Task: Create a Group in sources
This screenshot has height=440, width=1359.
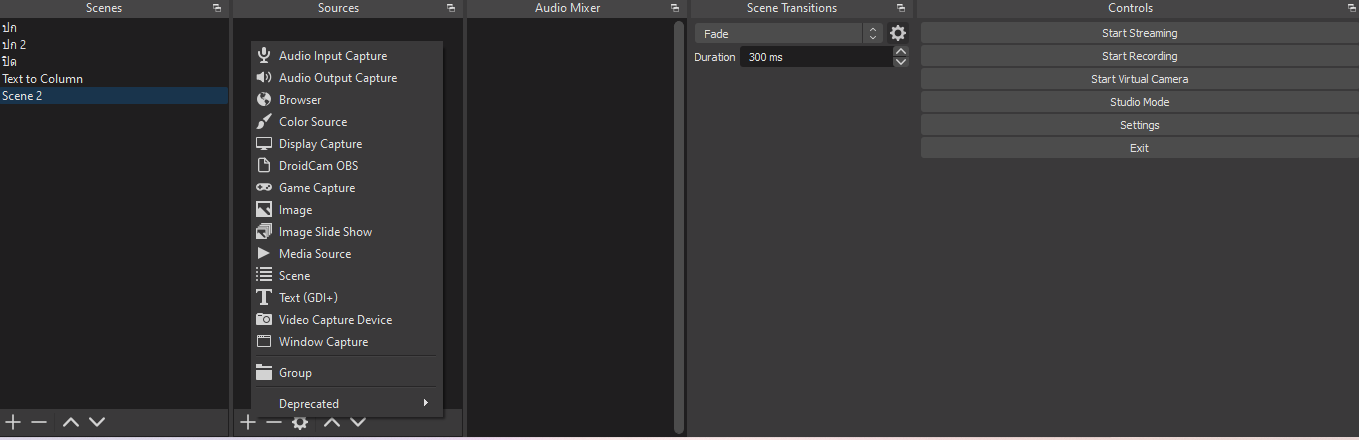Action: point(346,373)
